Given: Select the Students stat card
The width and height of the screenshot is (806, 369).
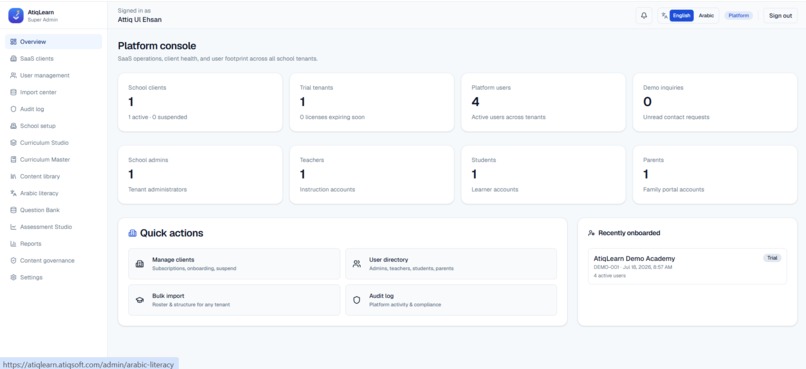Looking at the screenshot, I should tap(543, 175).
